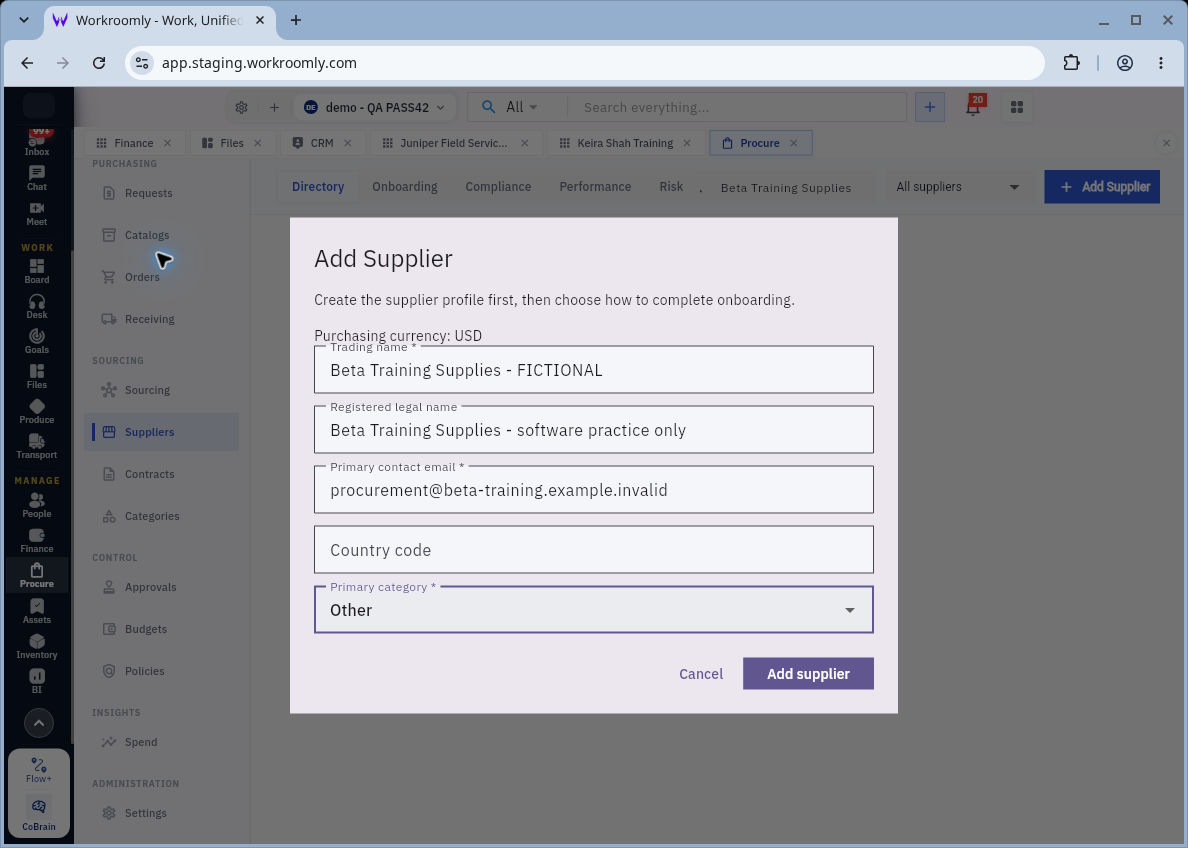Open the Goals target icon
1188x848 pixels.
coord(36,341)
